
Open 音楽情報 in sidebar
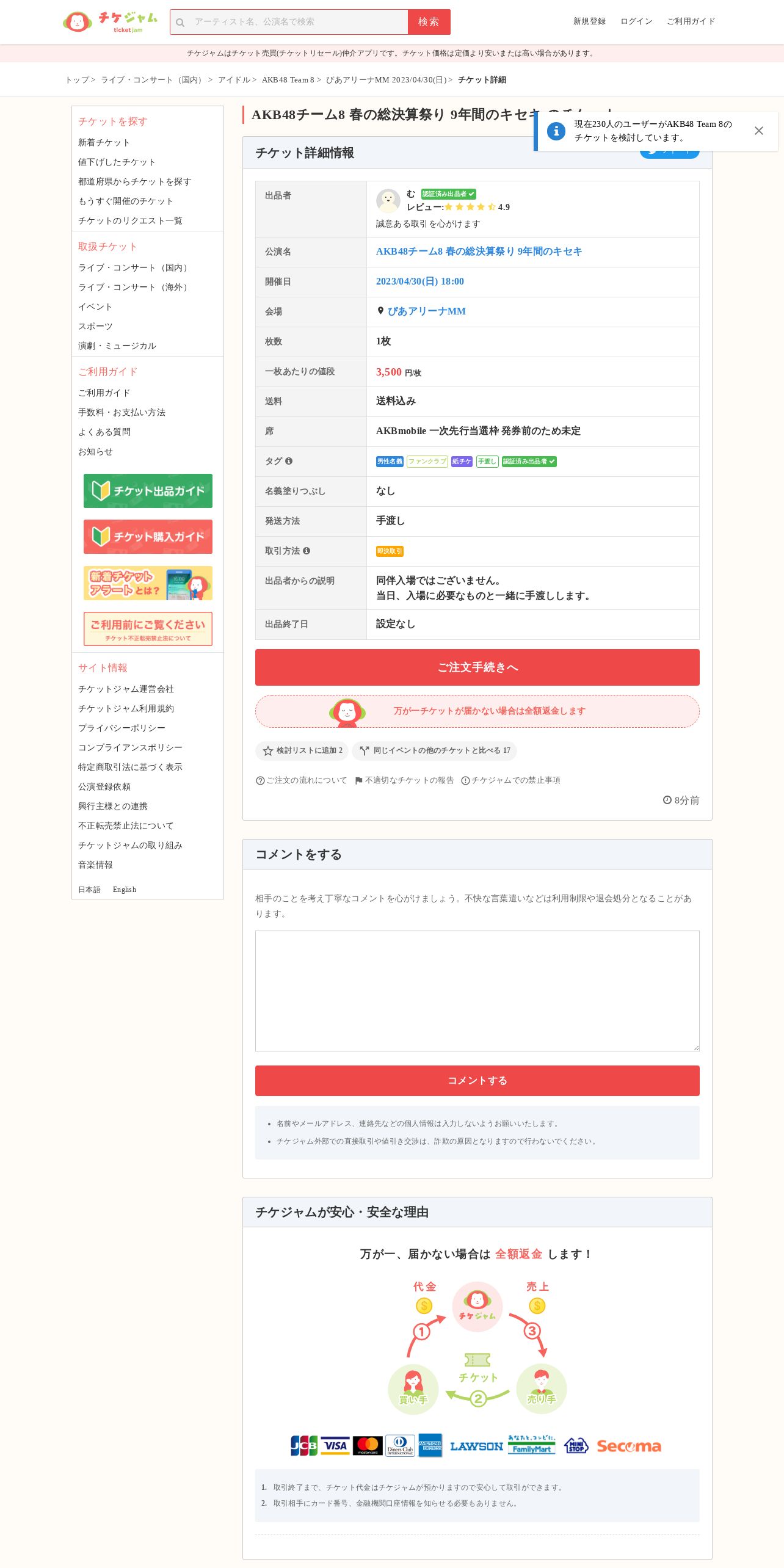pos(95,865)
